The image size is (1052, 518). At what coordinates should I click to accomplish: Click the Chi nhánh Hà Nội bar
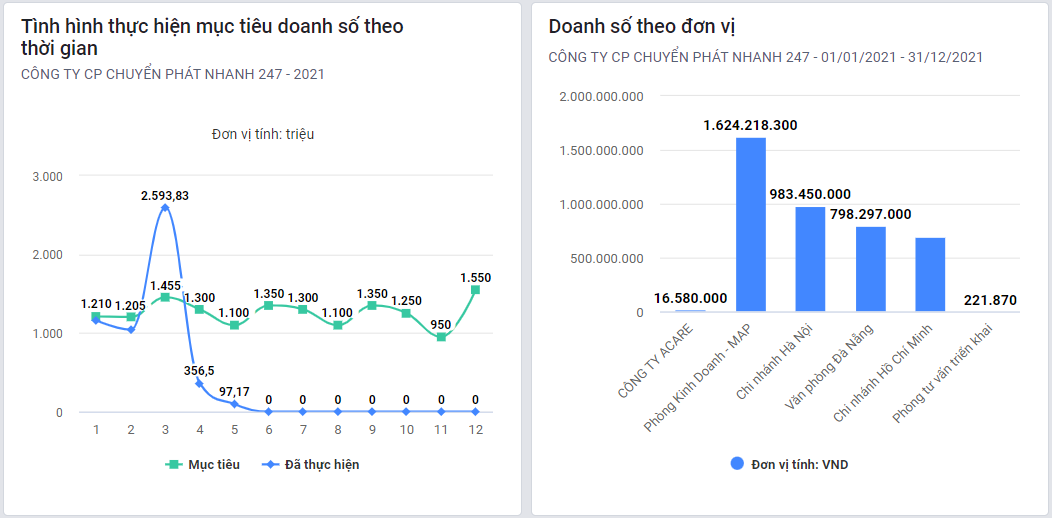click(810, 260)
